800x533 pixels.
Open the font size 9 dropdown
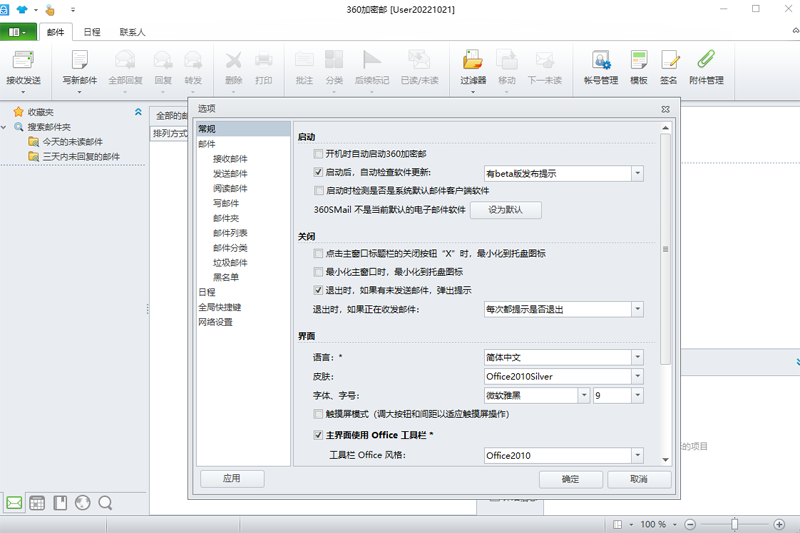pos(637,395)
